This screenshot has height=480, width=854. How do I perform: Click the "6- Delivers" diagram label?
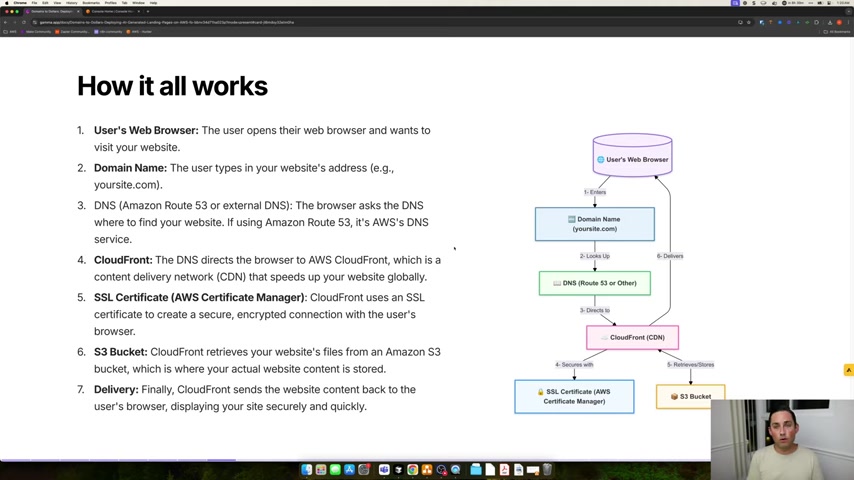(670, 256)
